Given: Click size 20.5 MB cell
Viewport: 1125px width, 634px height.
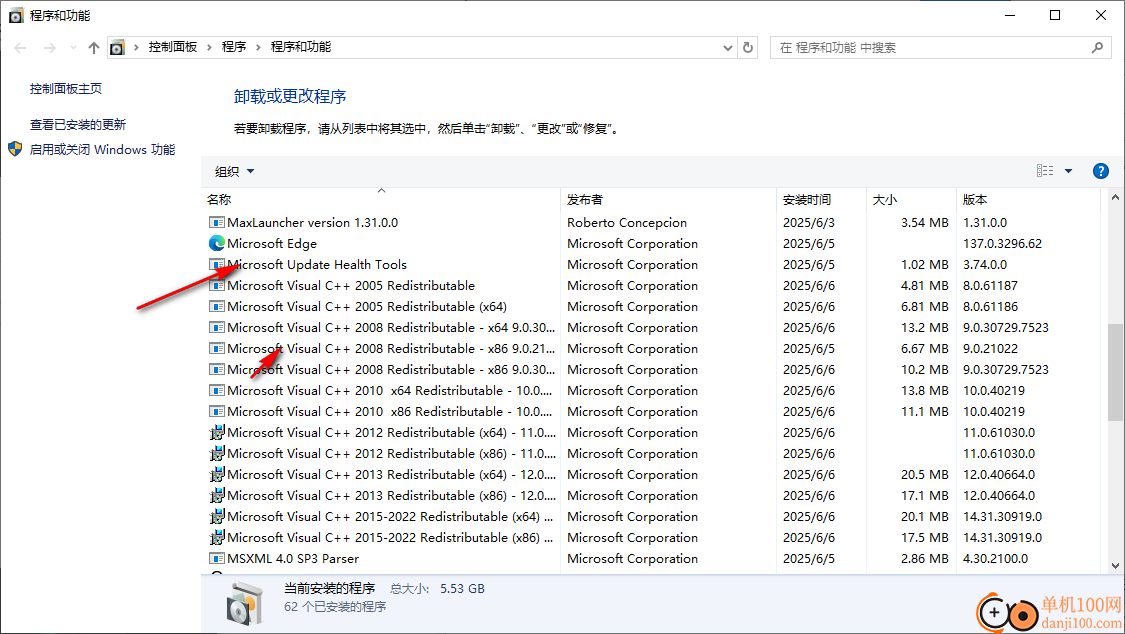Looking at the screenshot, I should click(925, 474).
